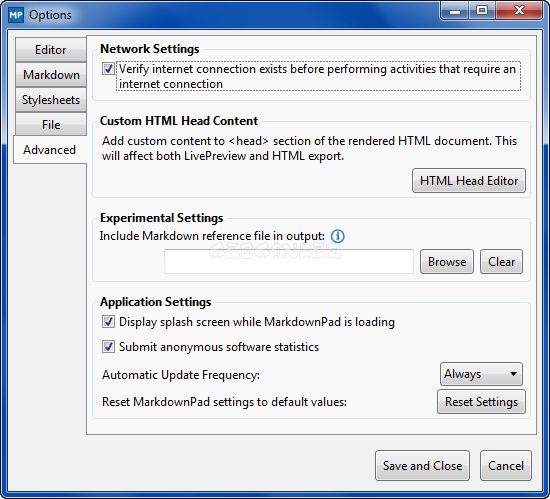The image size is (550, 499).
Task: Click the Network Settings heading
Action: pos(150,49)
